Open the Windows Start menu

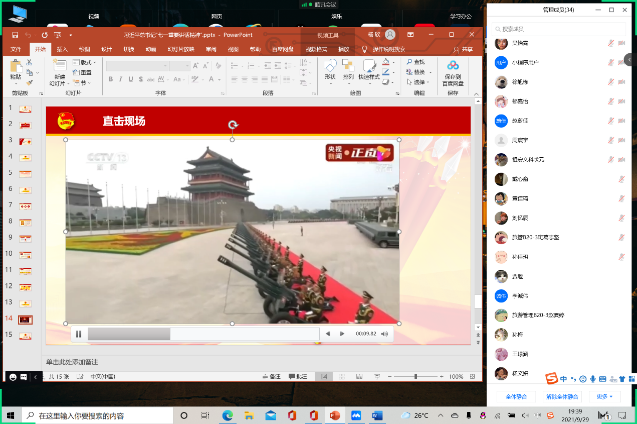11,415
